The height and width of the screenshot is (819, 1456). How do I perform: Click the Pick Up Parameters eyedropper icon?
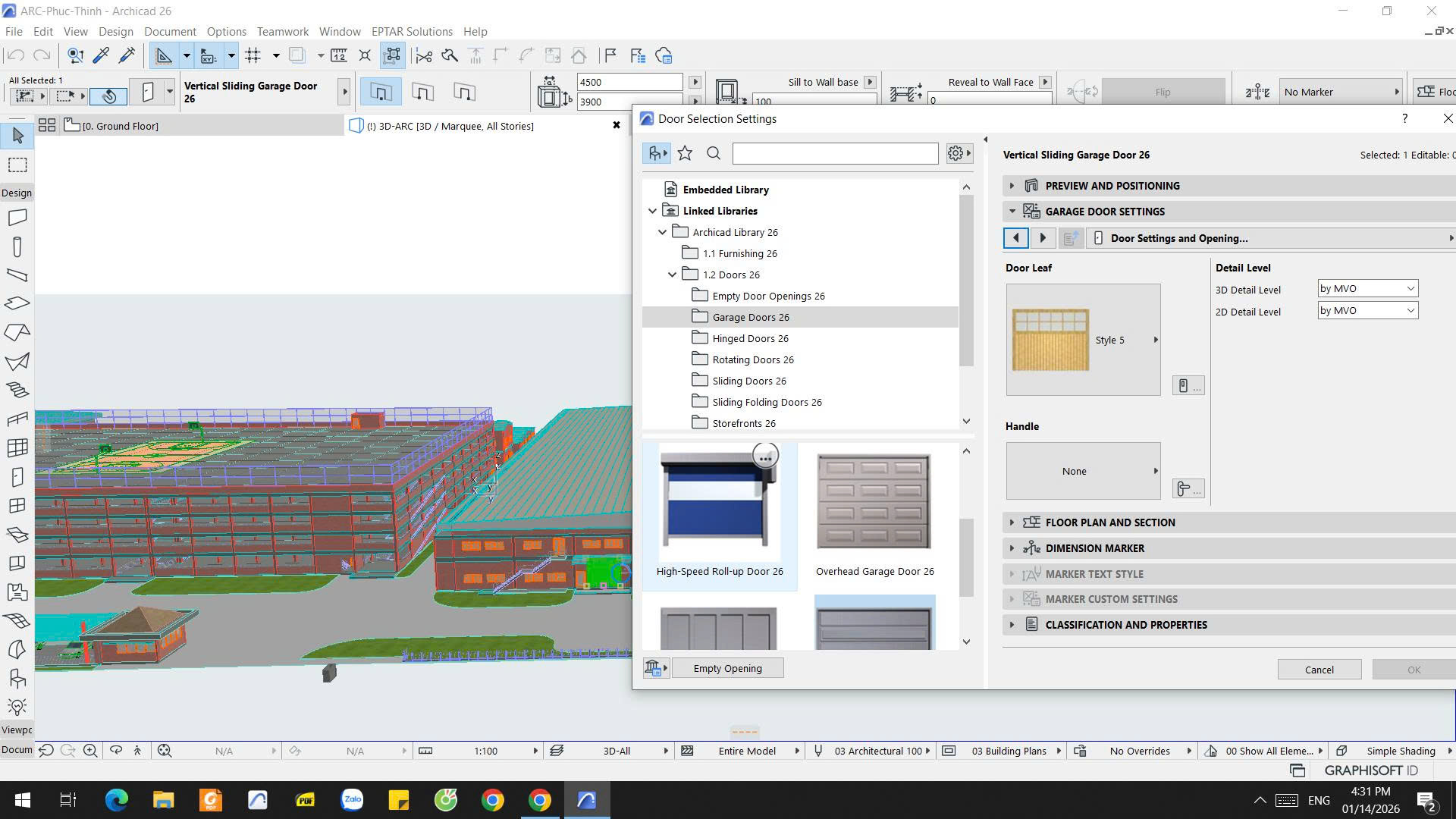click(101, 55)
